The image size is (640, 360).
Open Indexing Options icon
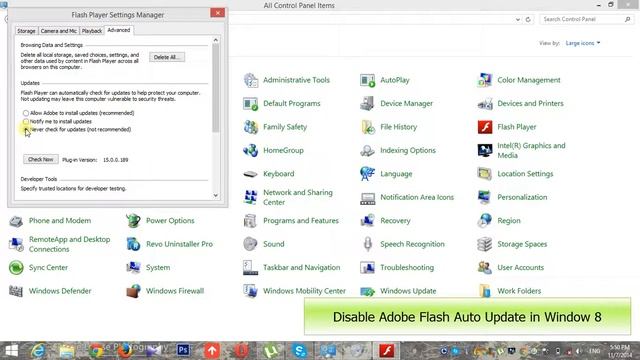coord(367,150)
